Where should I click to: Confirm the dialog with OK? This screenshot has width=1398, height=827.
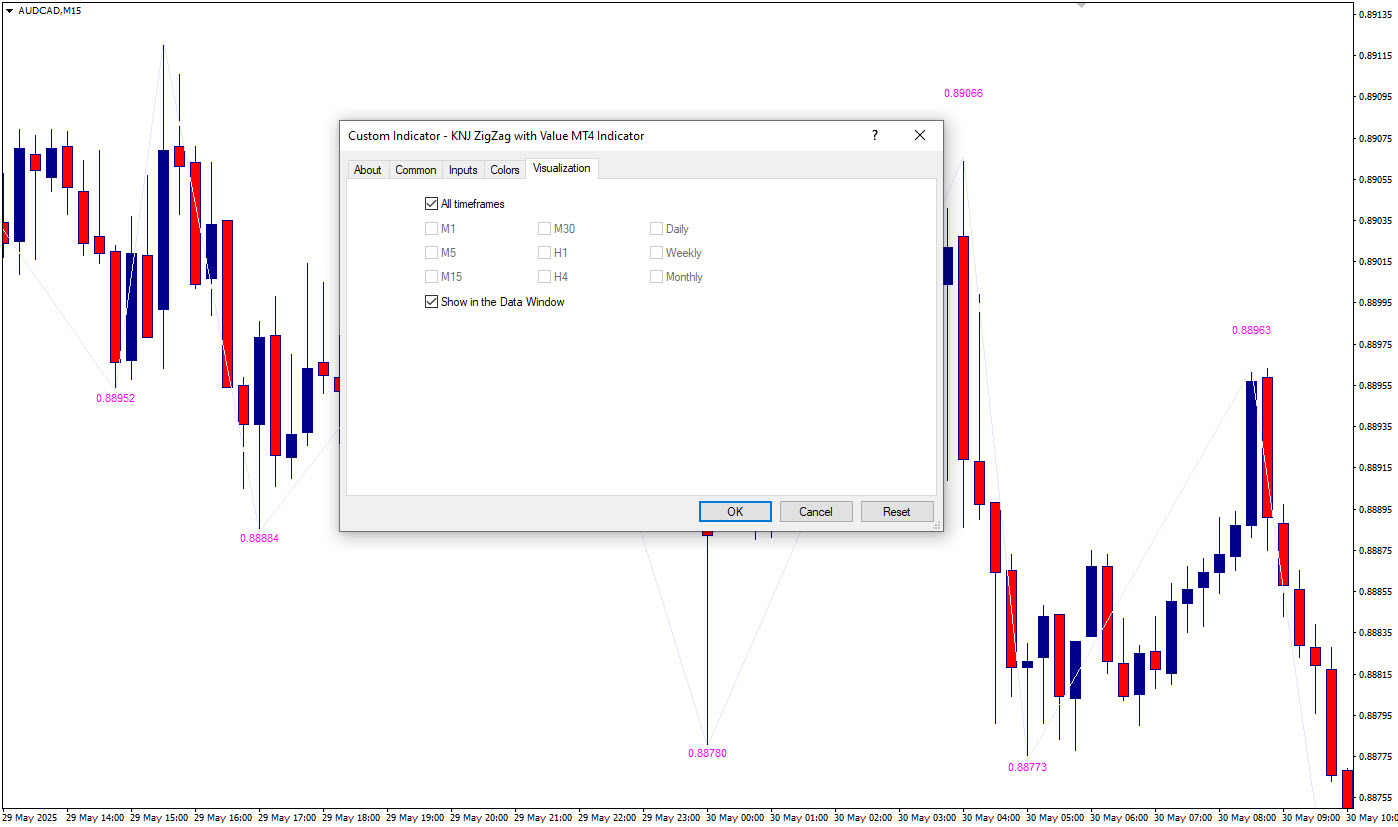(735, 512)
